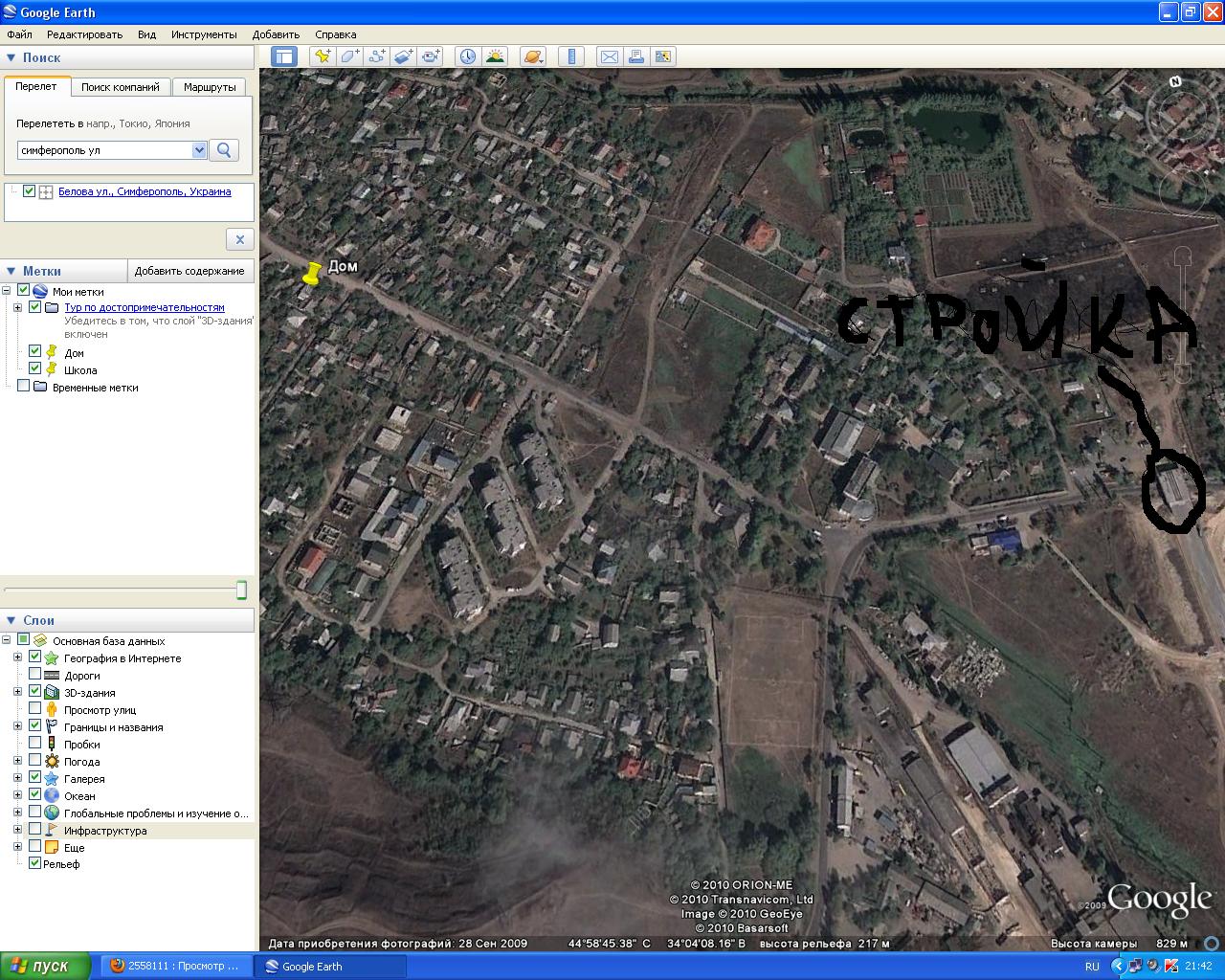Open the File (Файл) menu
The image size is (1225, 980).
pos(19,34)
